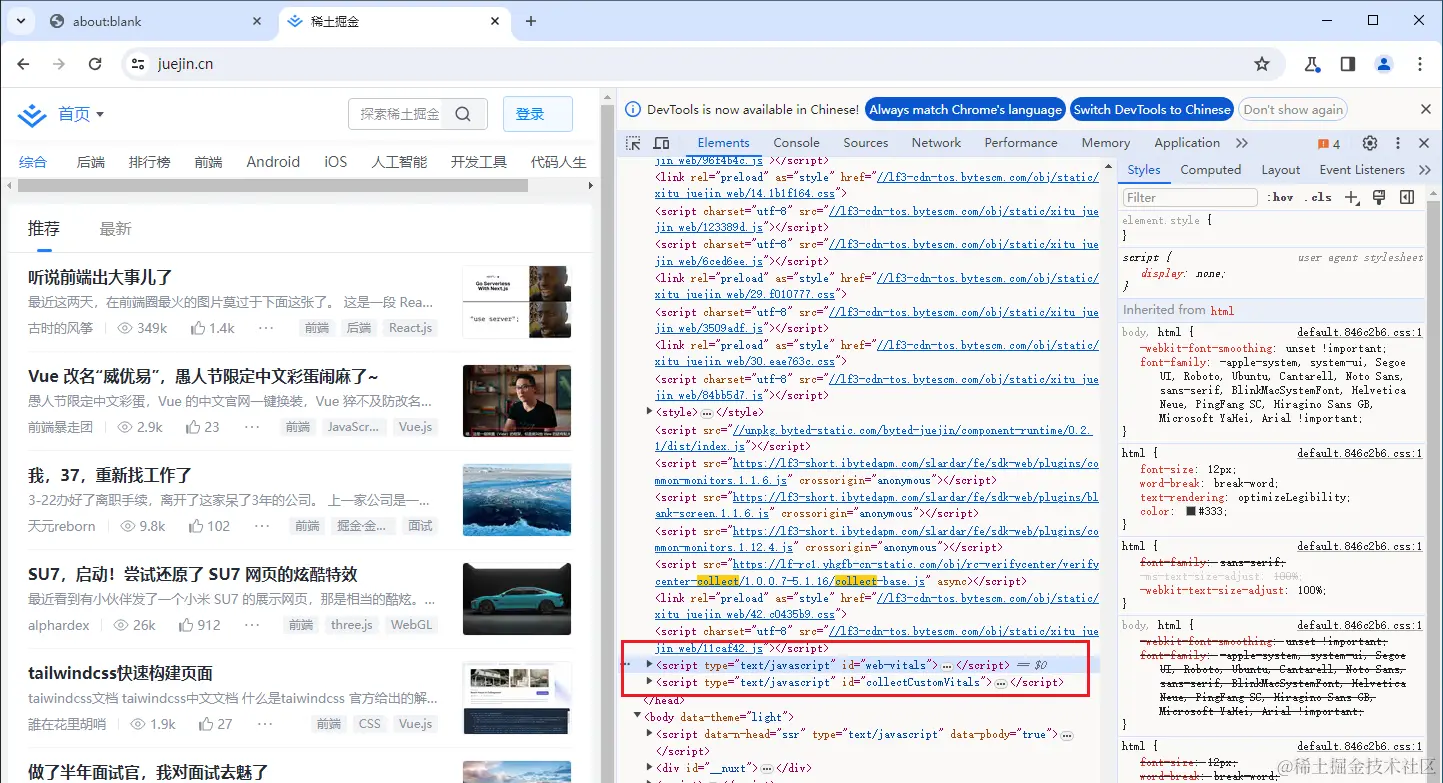The width and height of the screenshot is (1443, 783).
Task: Switch to the Computed styles tab
Action: point(1210,170)
